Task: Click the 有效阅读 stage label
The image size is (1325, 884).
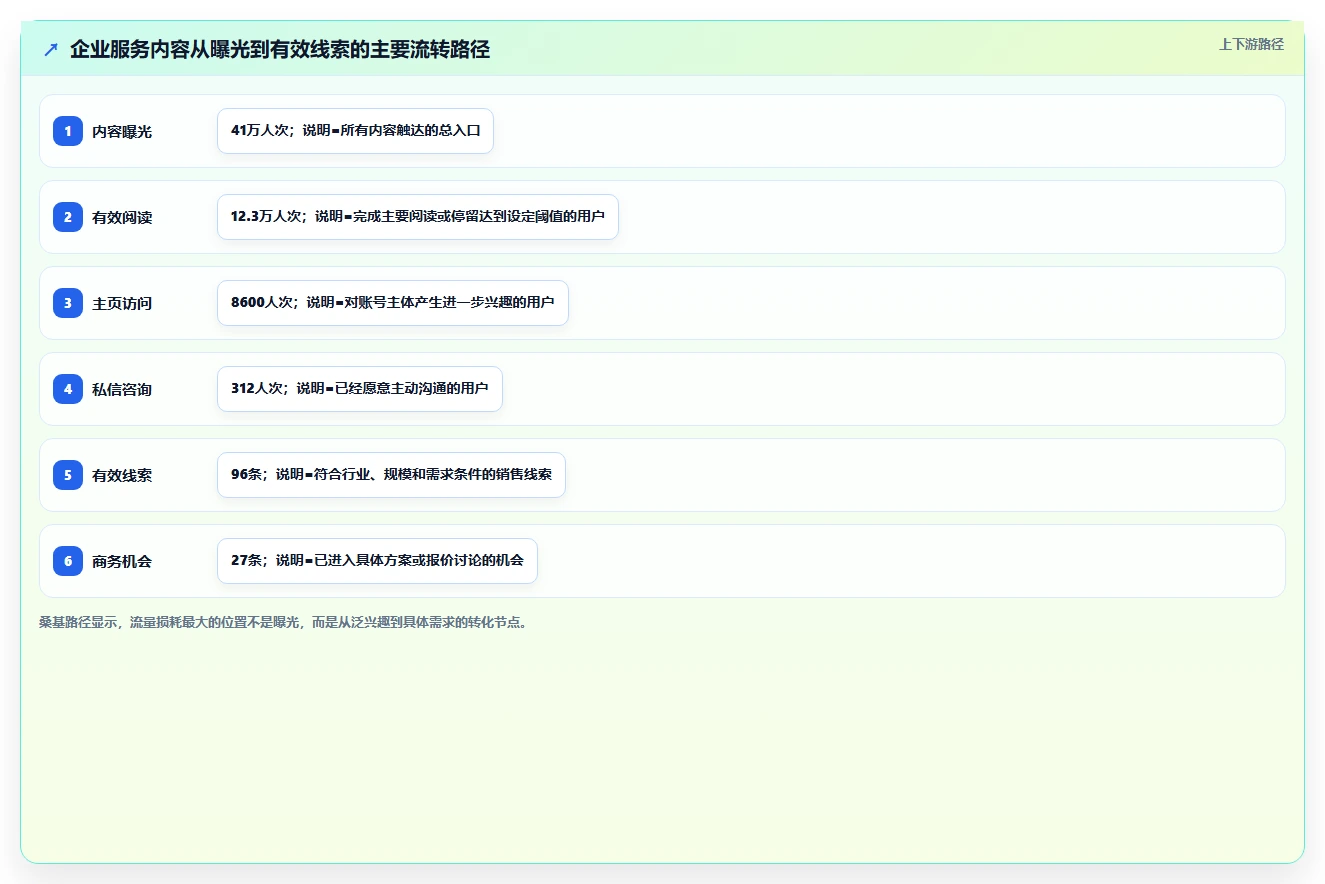Action: (x=122, y=217)
